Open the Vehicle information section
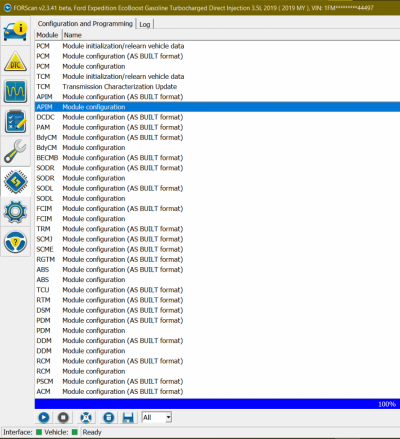Viewport: 400px width, 439px height. coord(15,31)
